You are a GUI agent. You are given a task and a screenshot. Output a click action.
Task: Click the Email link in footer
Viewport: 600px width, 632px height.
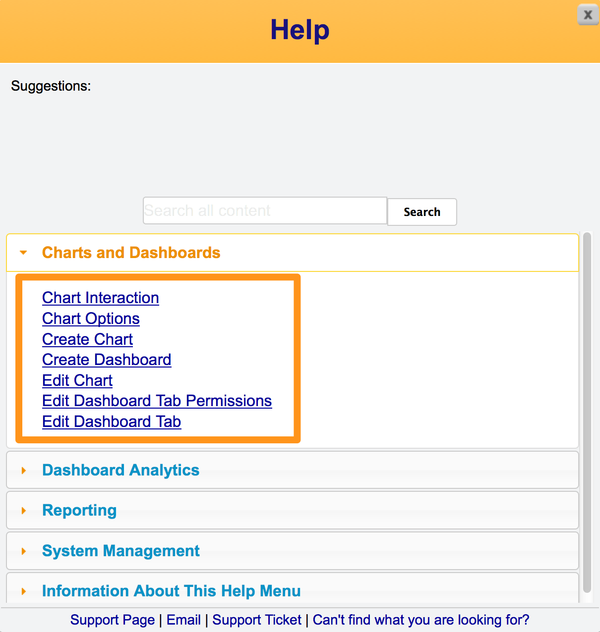pyautogui.click(x=183, y=620)
